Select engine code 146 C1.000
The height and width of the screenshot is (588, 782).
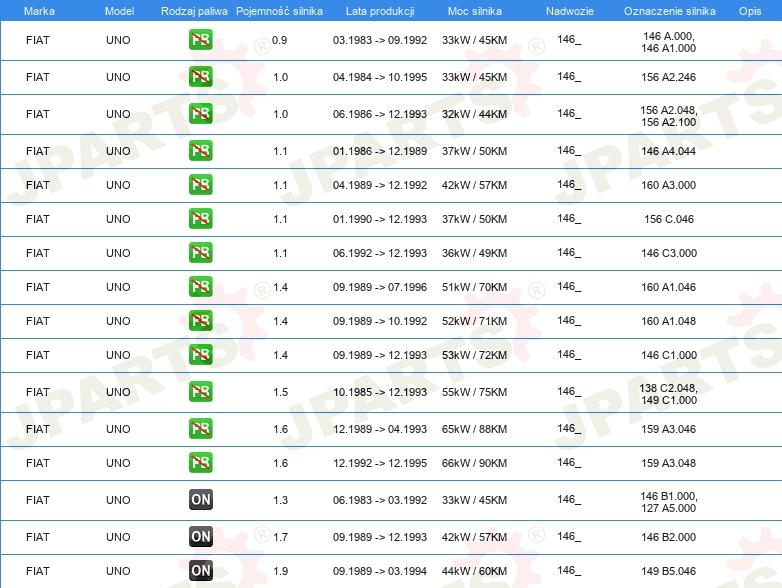(x=669, y=355)
